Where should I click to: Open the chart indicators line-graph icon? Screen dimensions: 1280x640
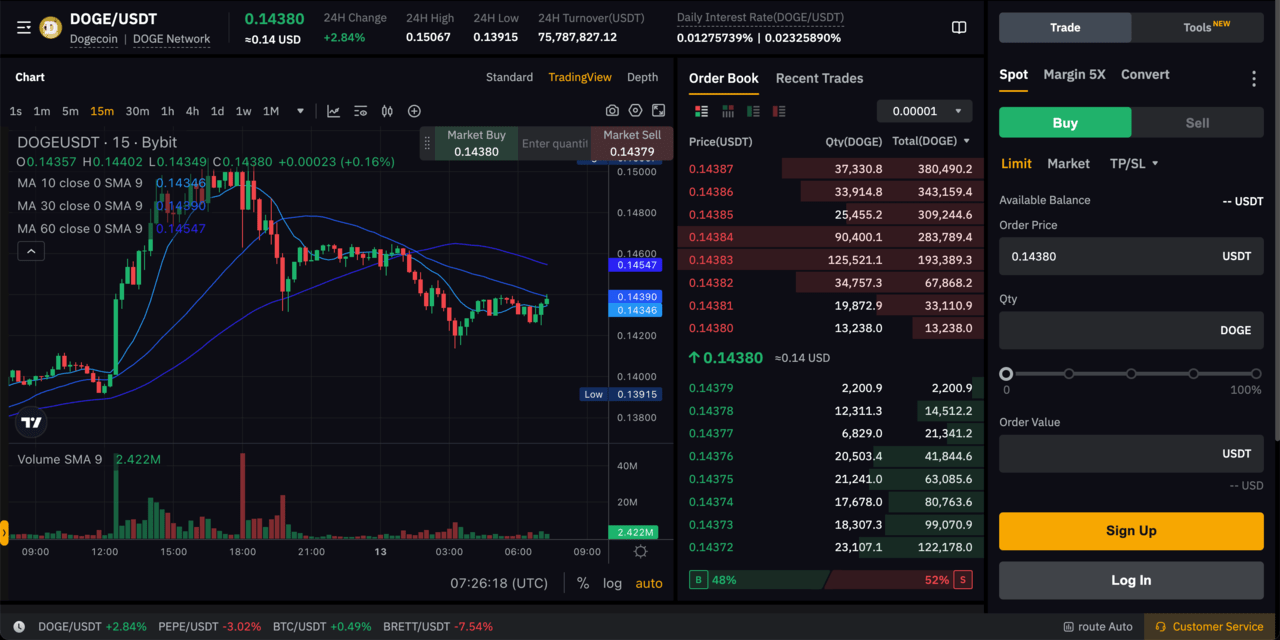(333, 111)
